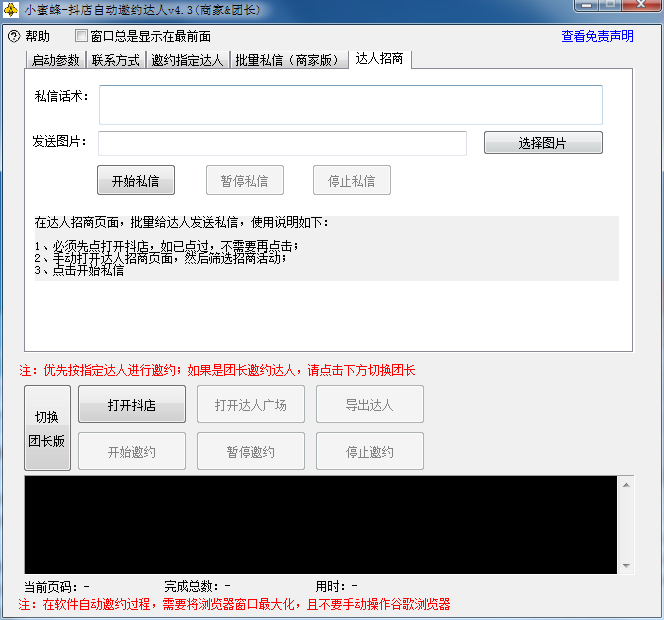The width and height of the screenshot is (664, 620).
Task: Click the 开始邀约 button
Action: coord(132,451)
